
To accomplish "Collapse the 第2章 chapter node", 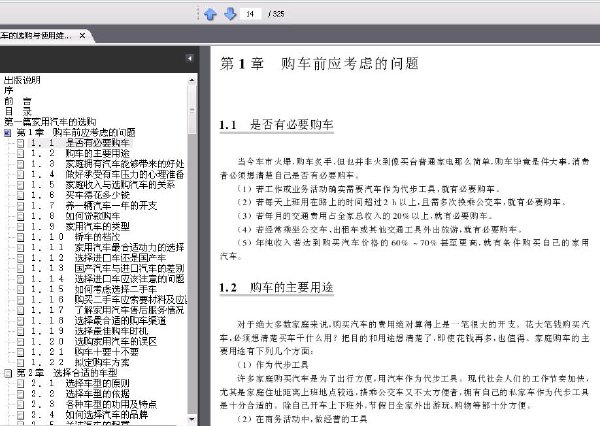I will 8,373.
